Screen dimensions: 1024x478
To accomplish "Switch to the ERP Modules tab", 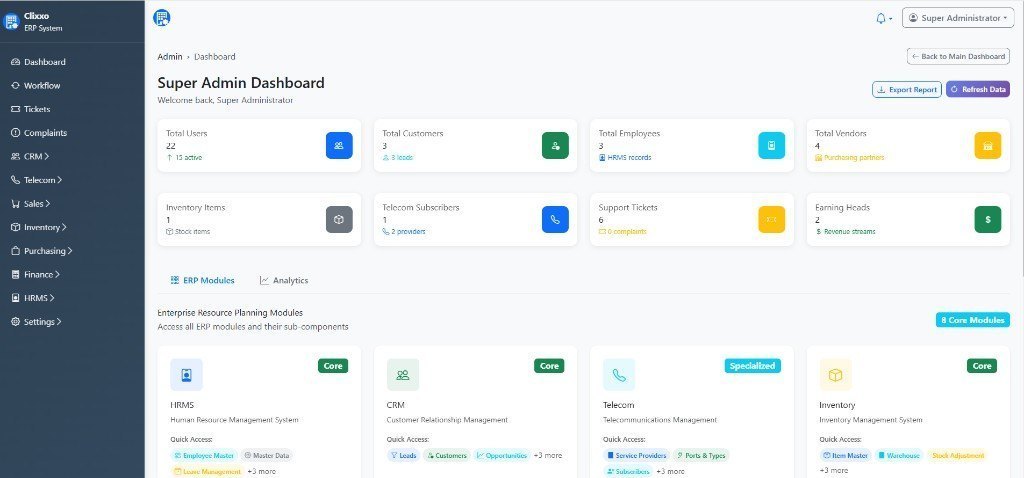I will 202,280.
